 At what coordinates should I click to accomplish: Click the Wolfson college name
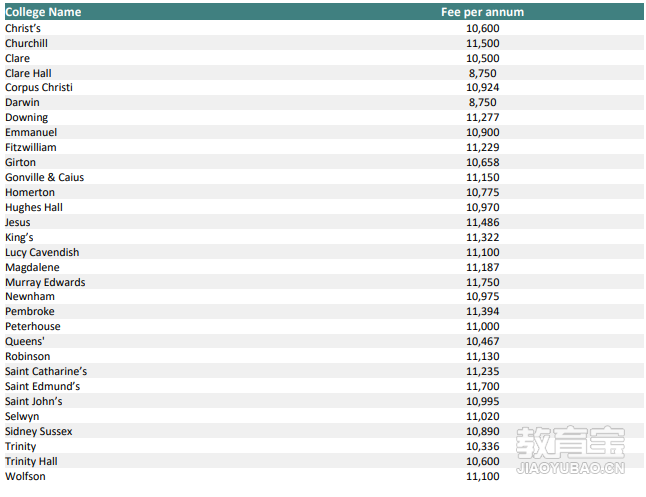pos(25,476)
